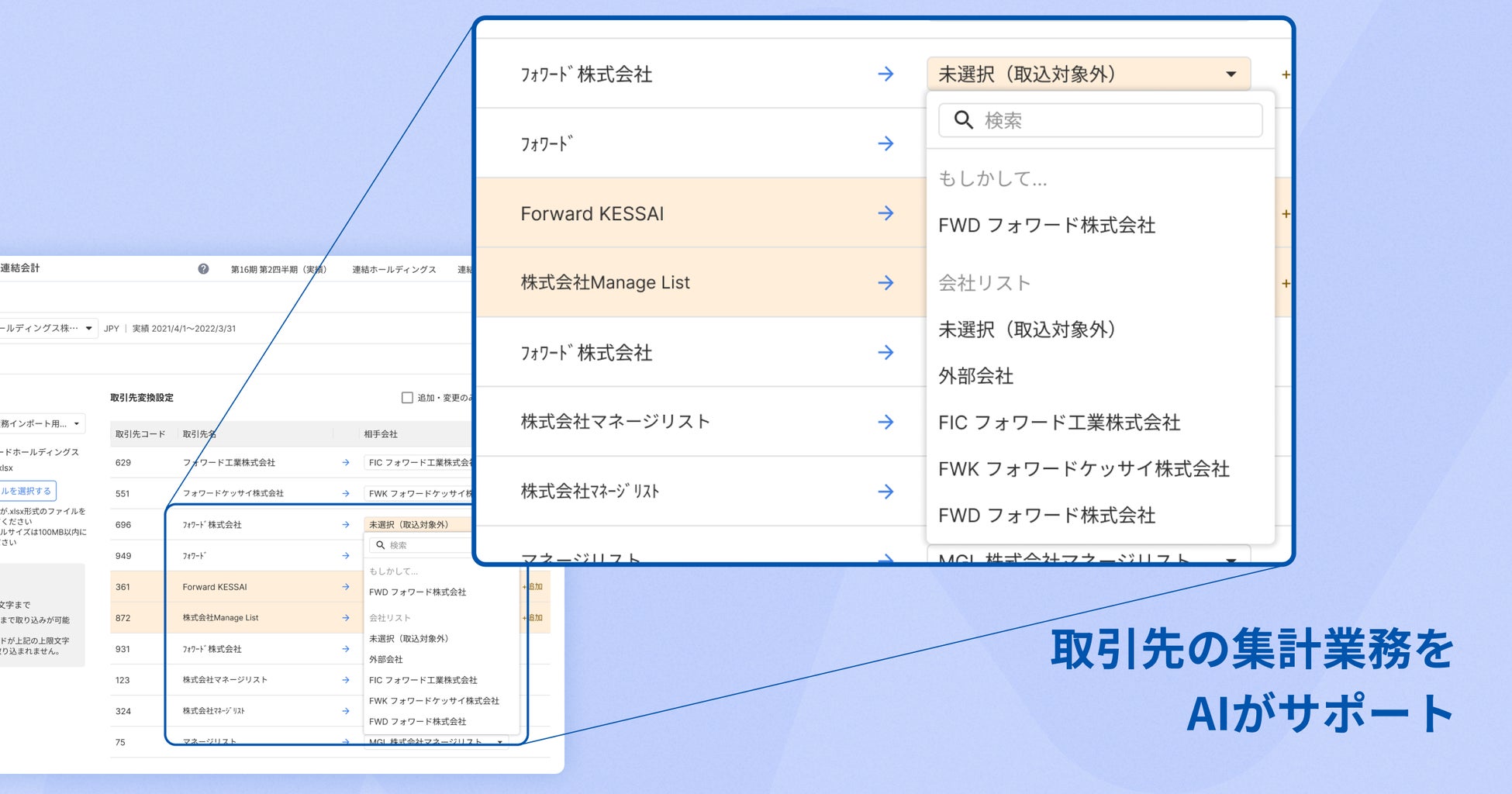Click the Forward KESSAI cell in row 361
Viewport: 1512px width, 794px height.
(x=215, y=587)
